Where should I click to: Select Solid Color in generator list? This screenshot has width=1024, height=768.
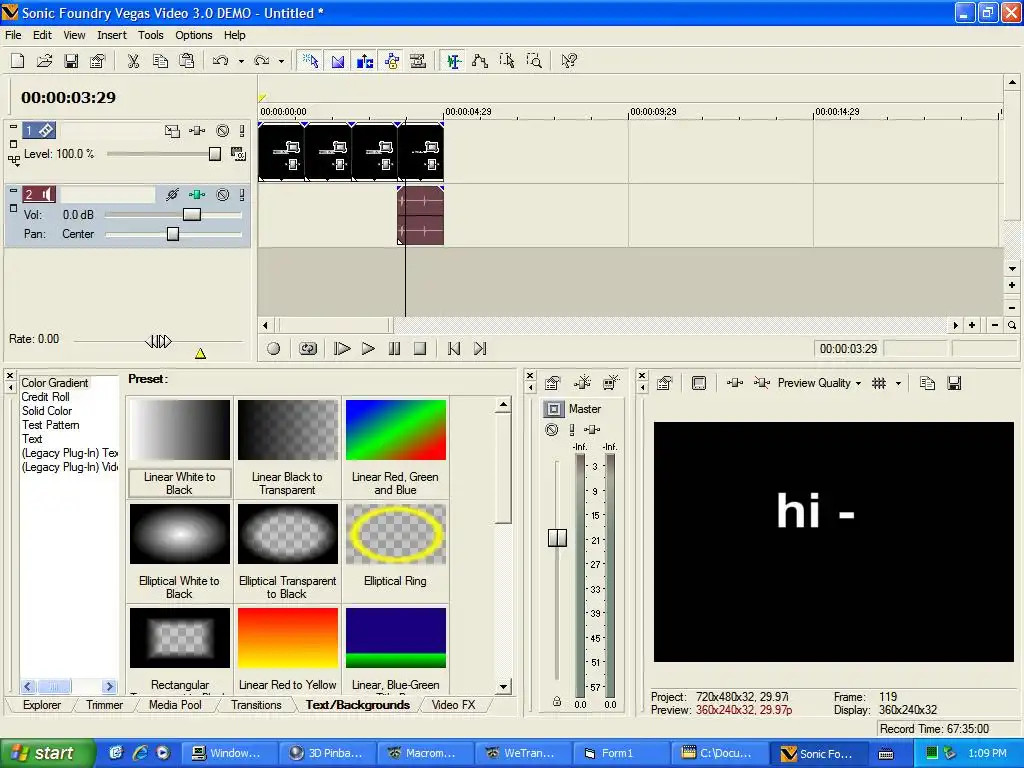click(47, 411)
